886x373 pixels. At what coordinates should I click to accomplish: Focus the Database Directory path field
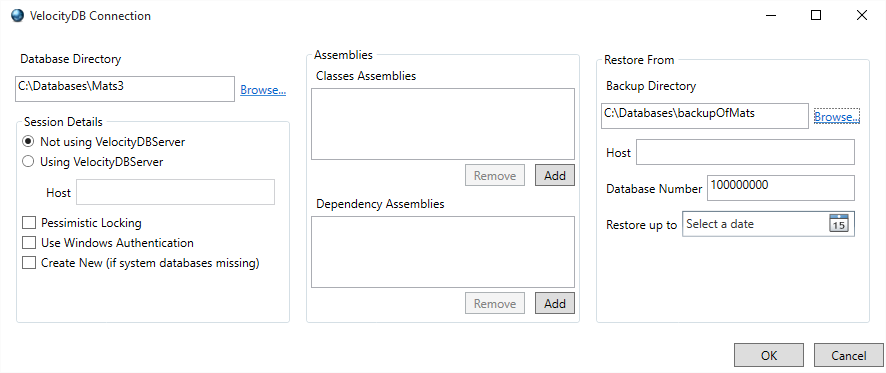point(125,89)
